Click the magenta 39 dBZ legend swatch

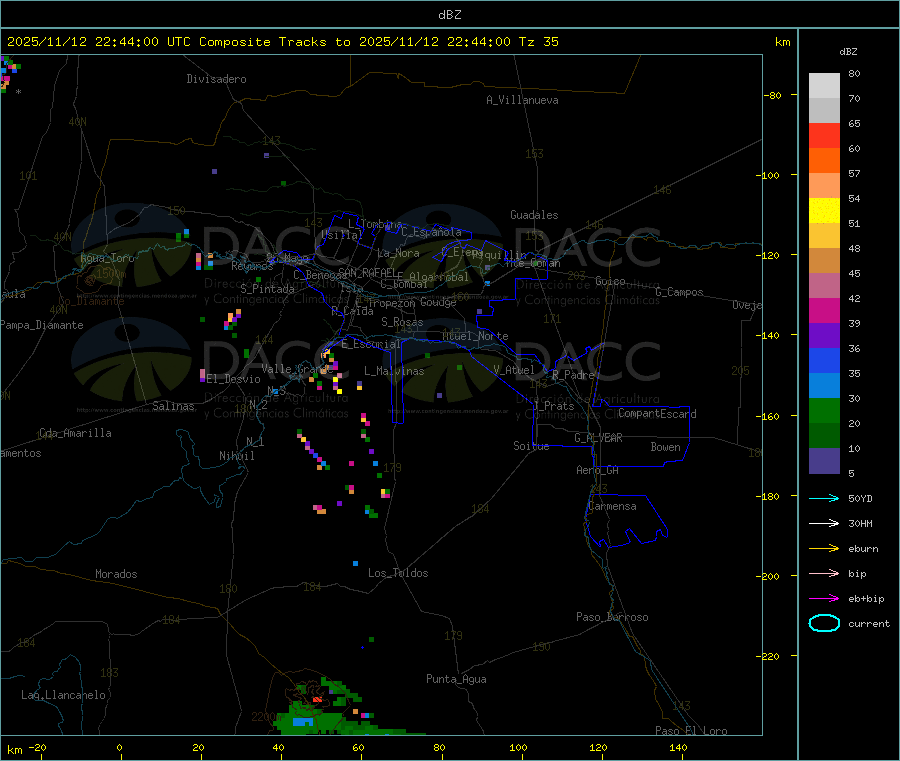(824, 310)
